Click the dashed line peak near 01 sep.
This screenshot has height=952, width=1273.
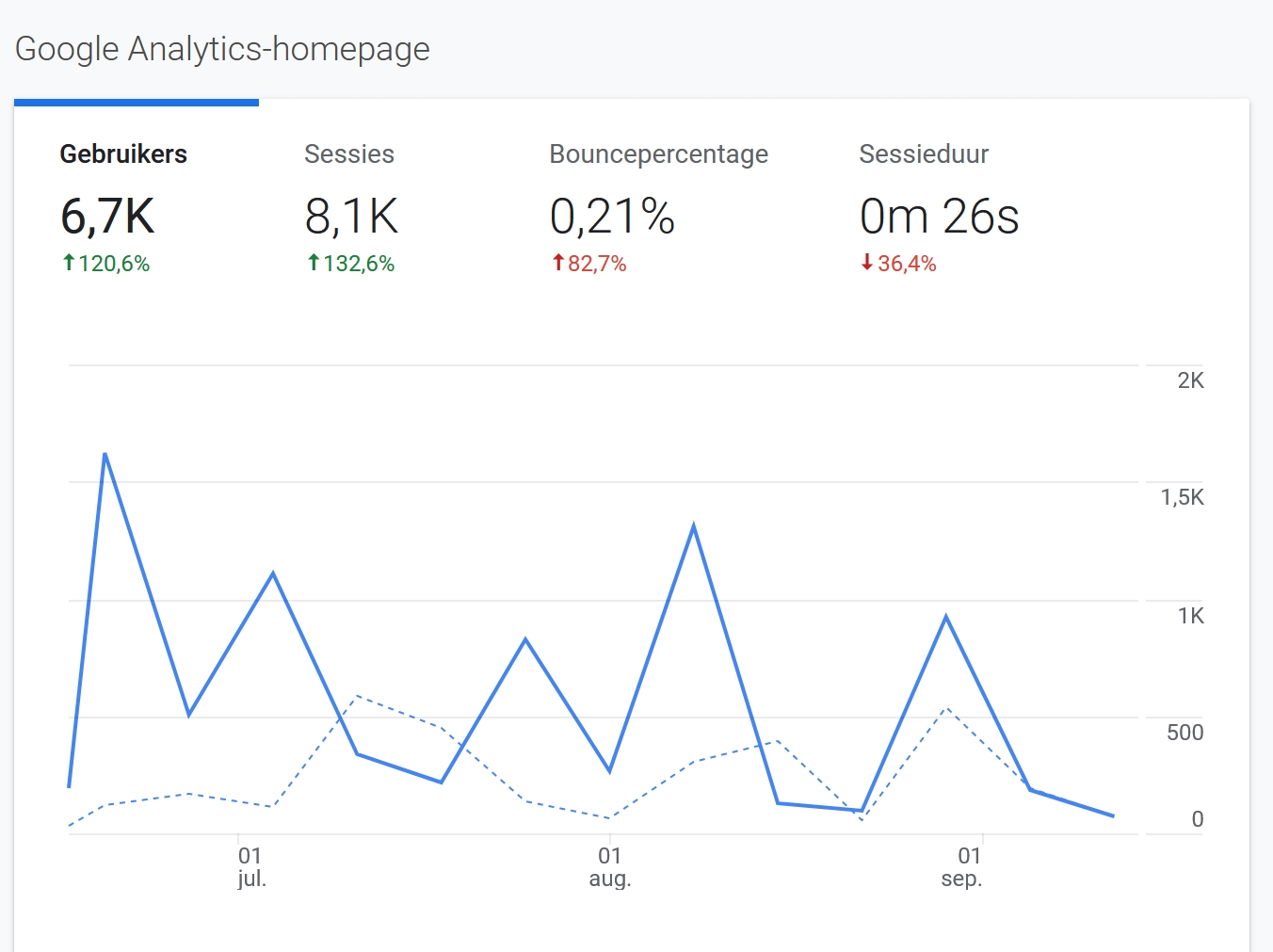946,707
